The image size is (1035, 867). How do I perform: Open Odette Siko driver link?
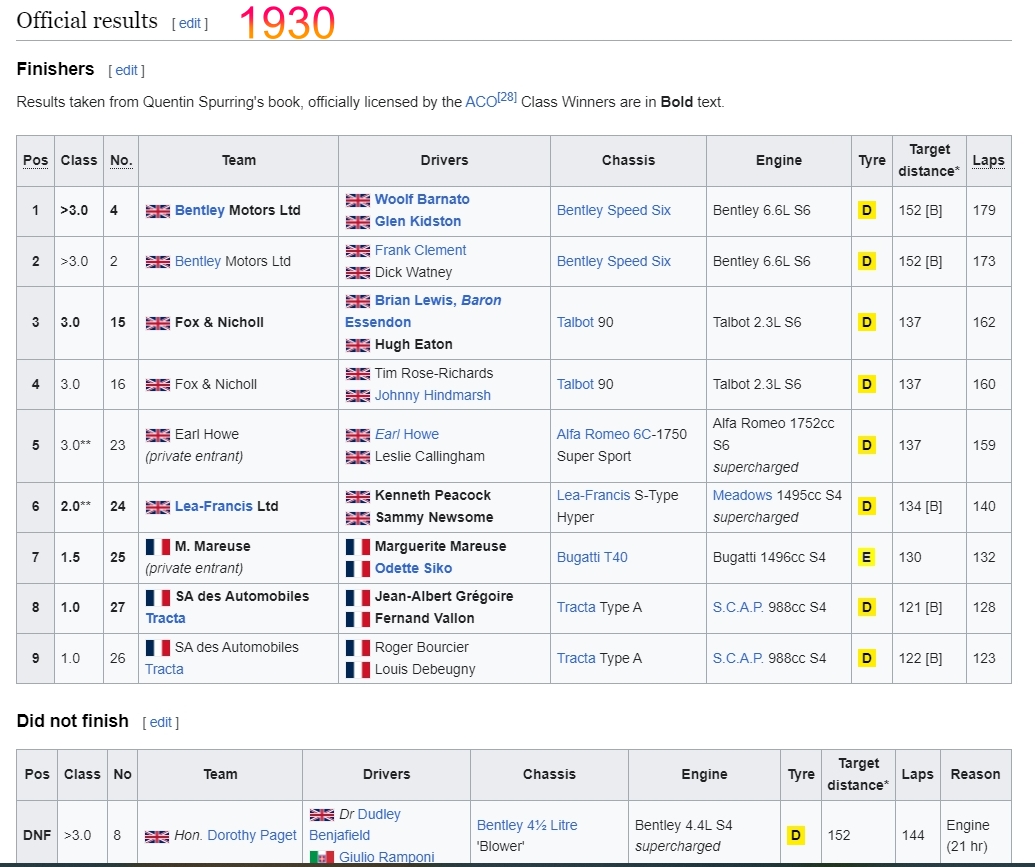coord(413,568)
